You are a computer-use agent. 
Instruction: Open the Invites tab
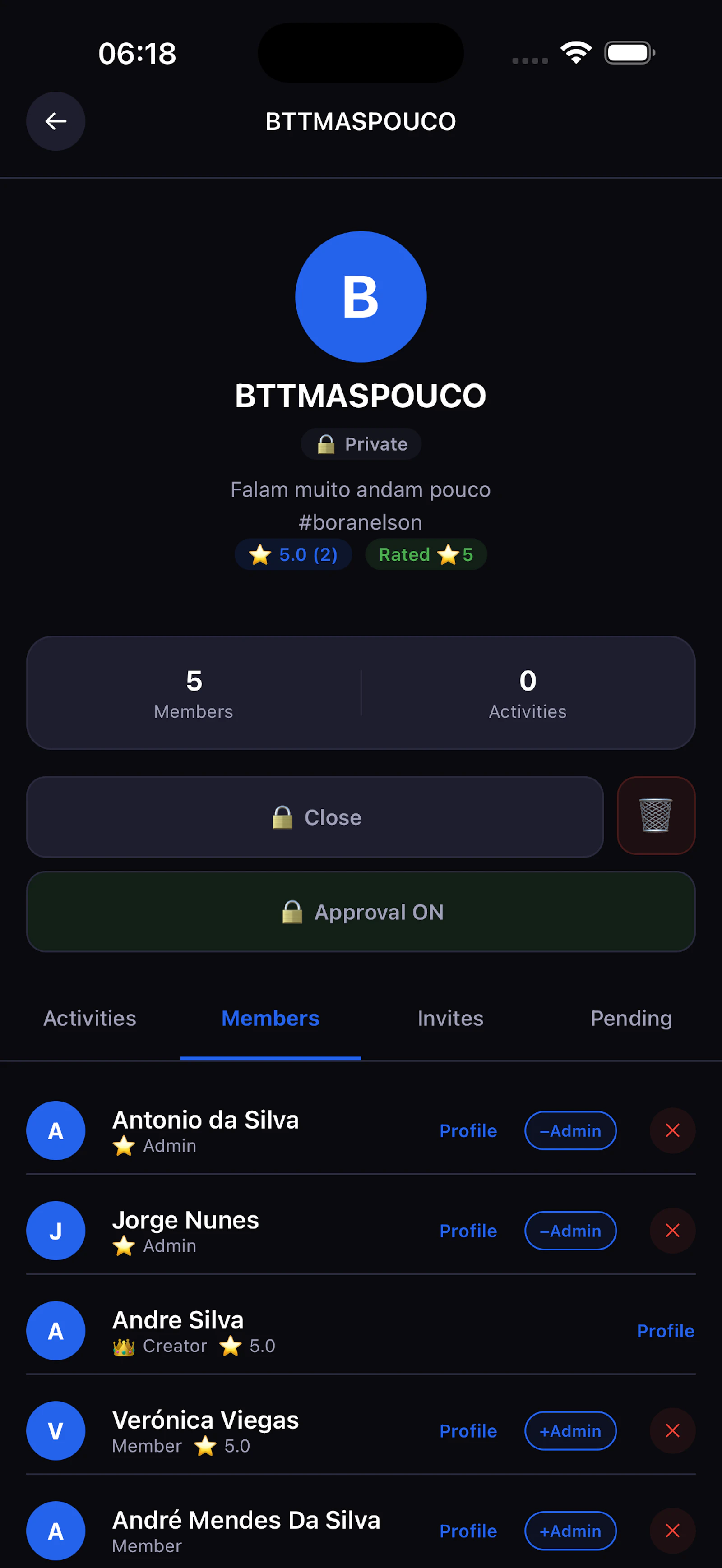pyautogui.click(x=450, y=1018)
